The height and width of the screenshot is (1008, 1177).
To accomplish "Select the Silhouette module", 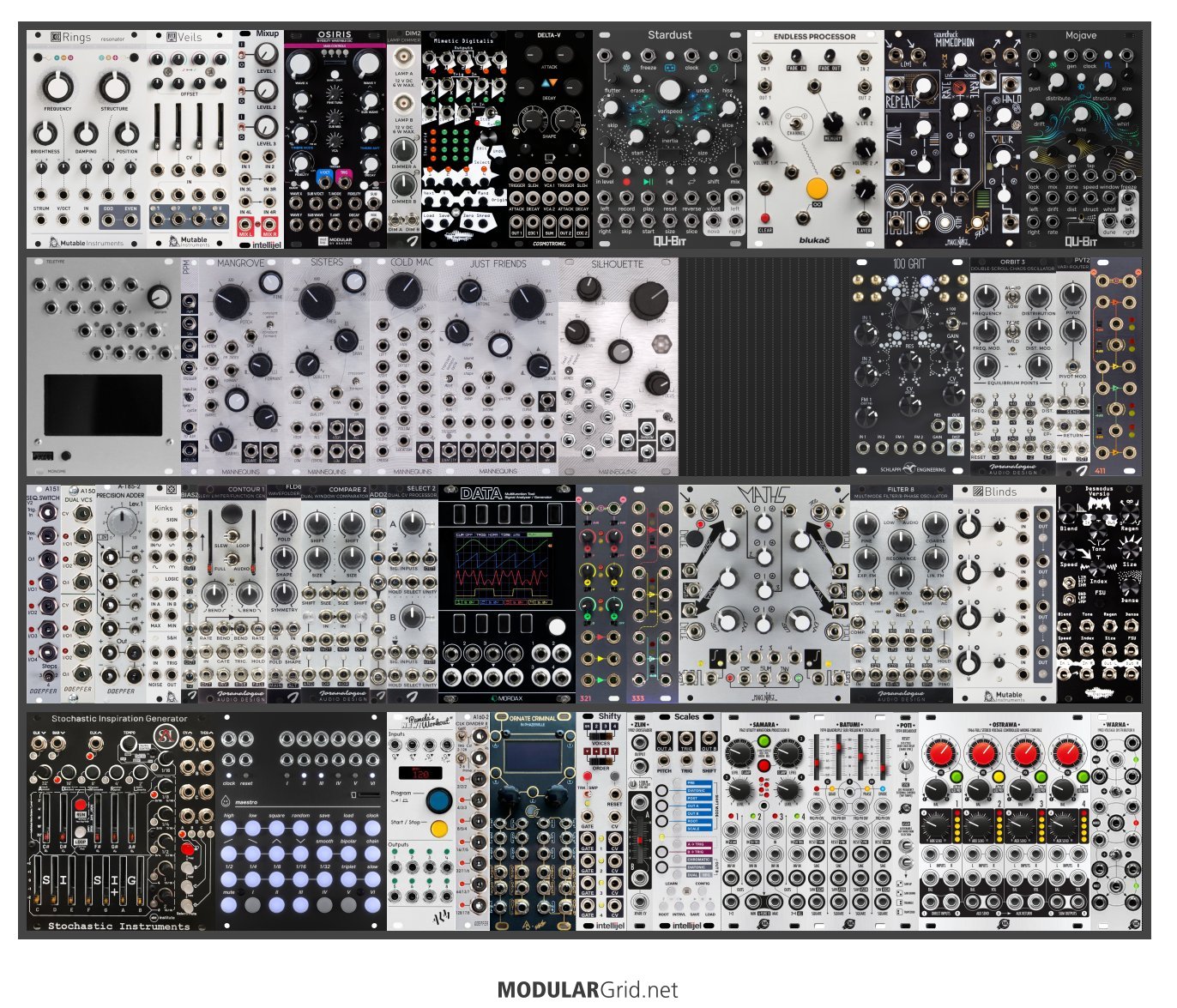I will (619, 366).
